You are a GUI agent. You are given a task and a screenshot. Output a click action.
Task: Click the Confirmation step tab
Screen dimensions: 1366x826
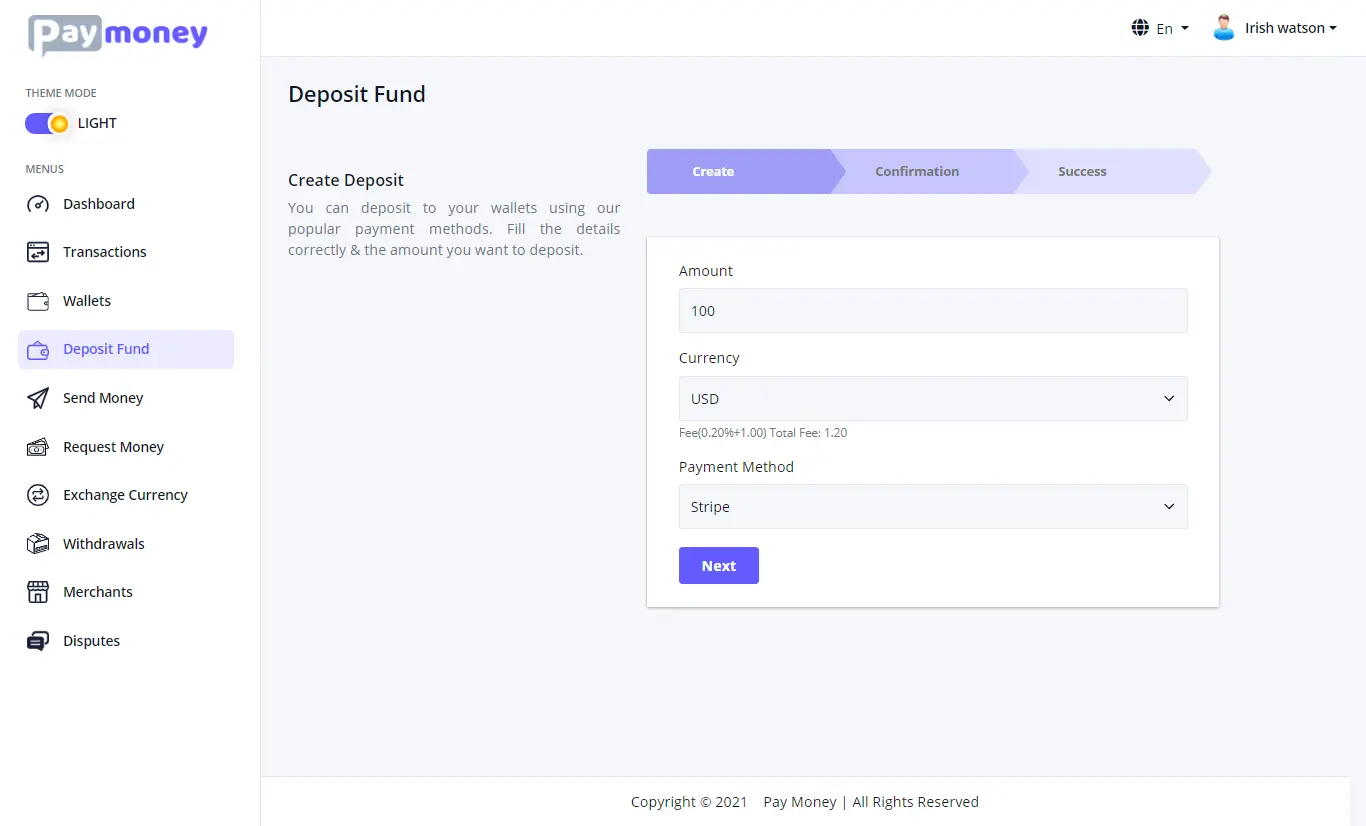point(917,171)
